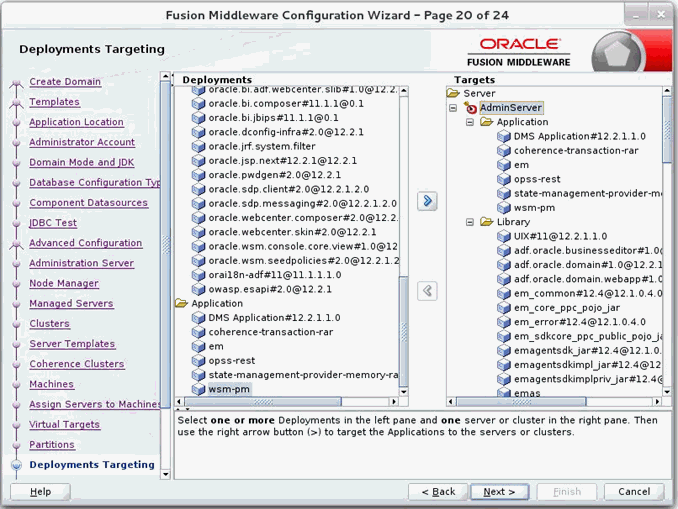The height and width of the screenshot is (509, 678).
Task: Select wsm-pm under AdminServer Application
Action: click(534, 208)
